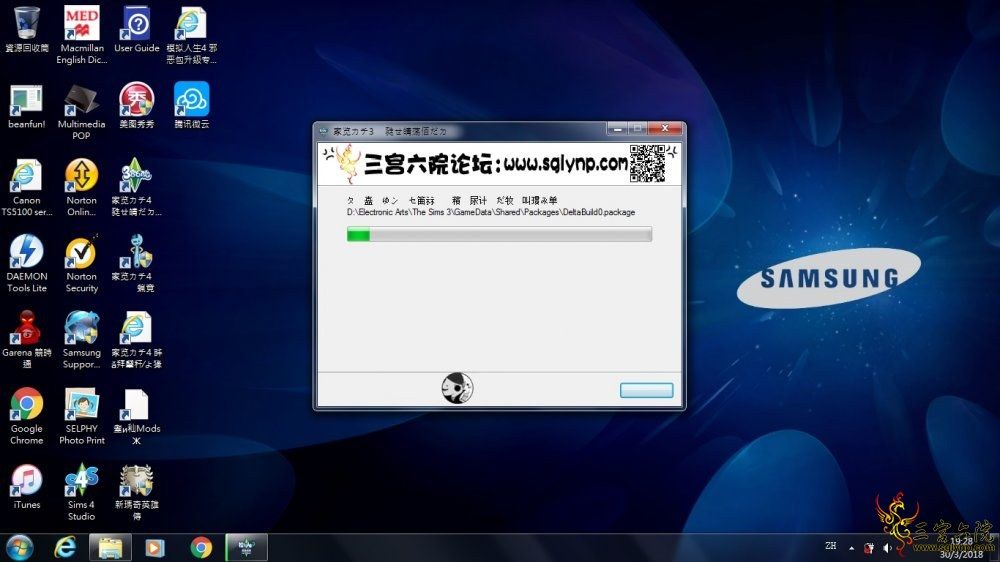
Task: Click the blue button in the installer
Action: pyautogui.click(x=646, y=390)
